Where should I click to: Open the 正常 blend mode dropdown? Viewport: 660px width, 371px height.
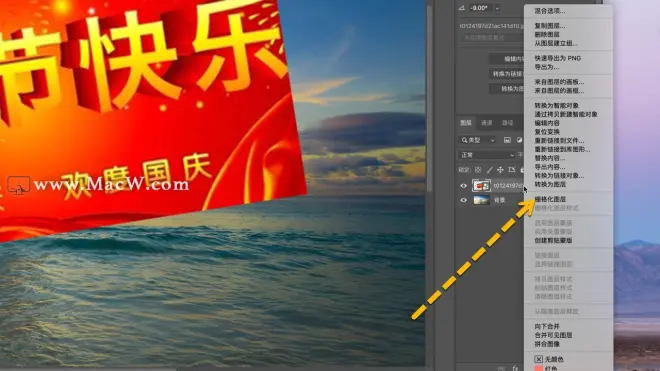(487, 155)
